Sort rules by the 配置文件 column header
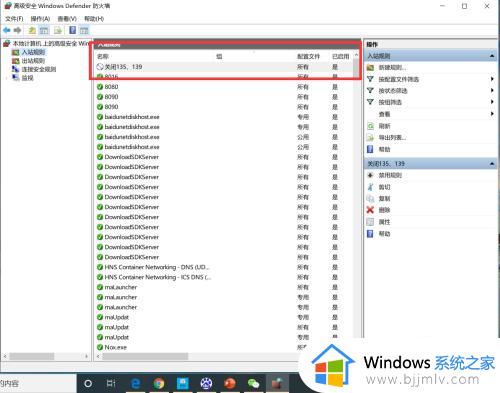 308,56
